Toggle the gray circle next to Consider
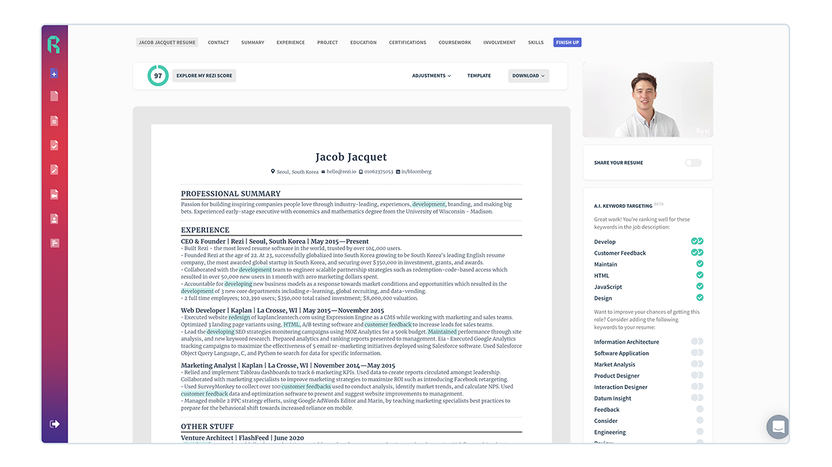This screenshot has width=832, height=467. pyautogui.click(x=700, y=420)
